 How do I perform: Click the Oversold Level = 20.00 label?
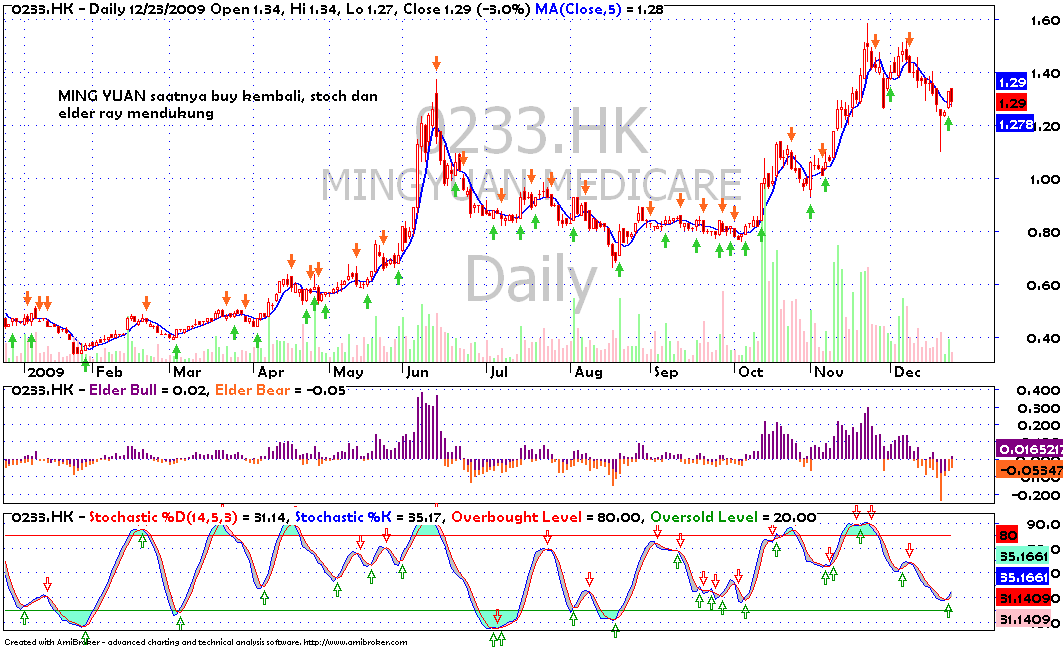pos(733,517)
